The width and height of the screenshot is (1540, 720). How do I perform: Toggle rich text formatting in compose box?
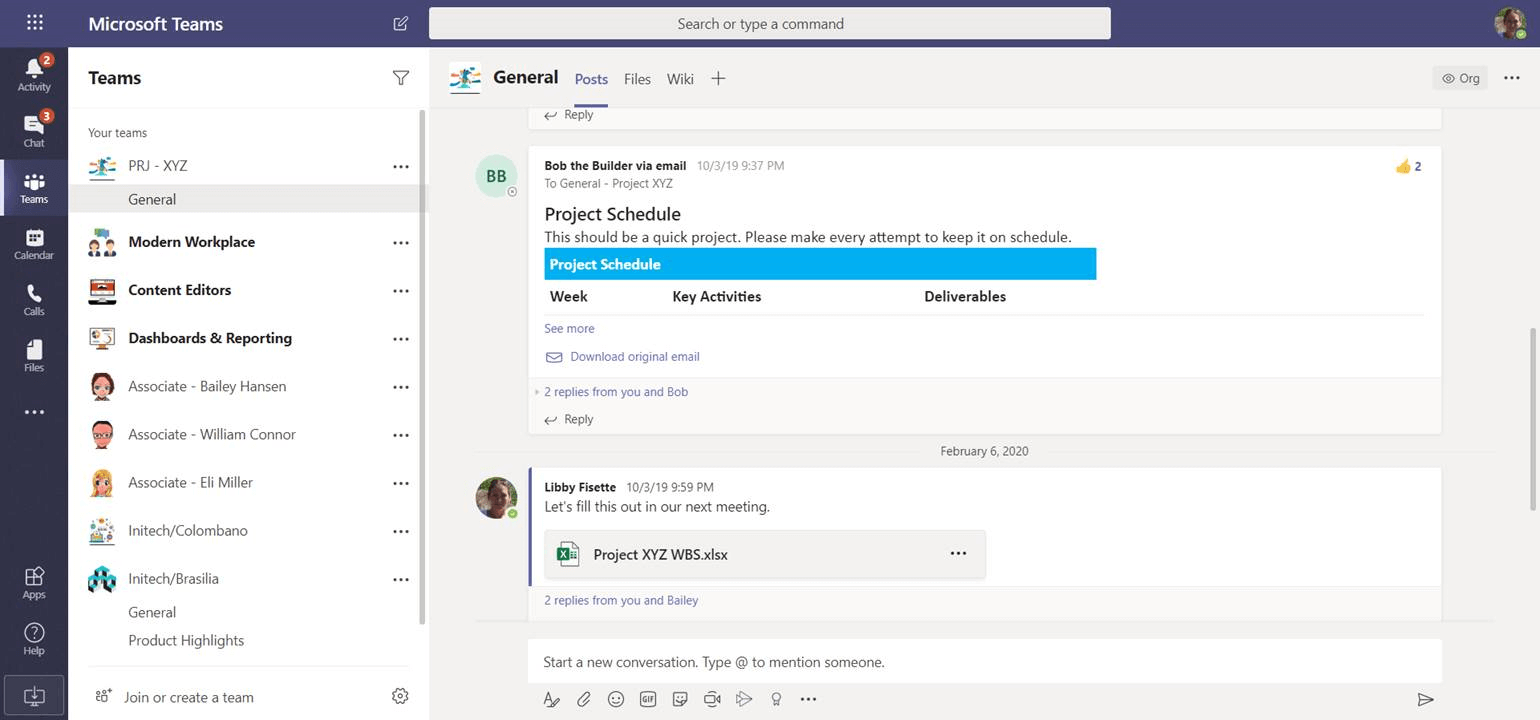[x=552, y=699]
